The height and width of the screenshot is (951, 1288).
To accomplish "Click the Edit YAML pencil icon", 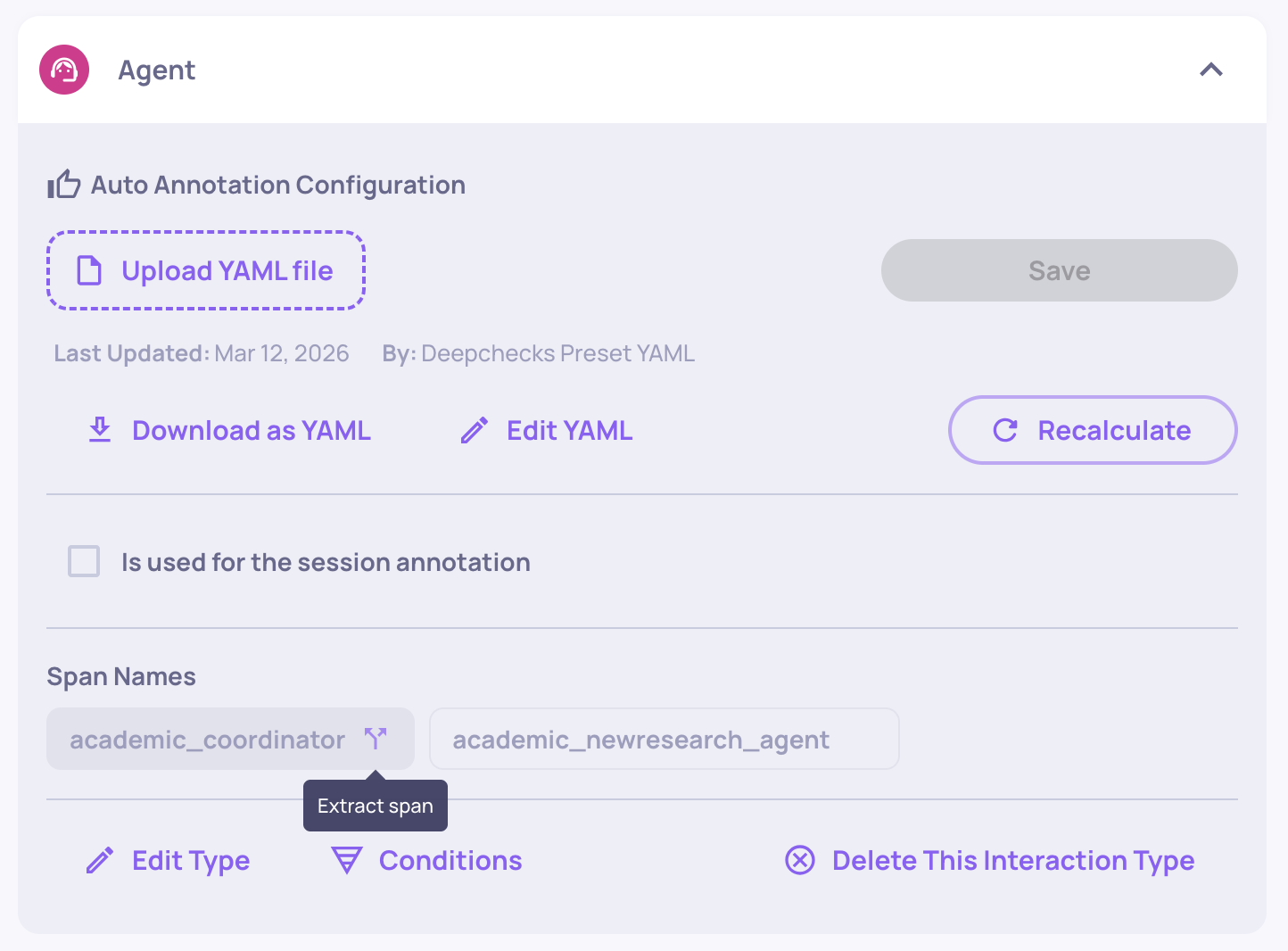I will (x=475, y=431).
